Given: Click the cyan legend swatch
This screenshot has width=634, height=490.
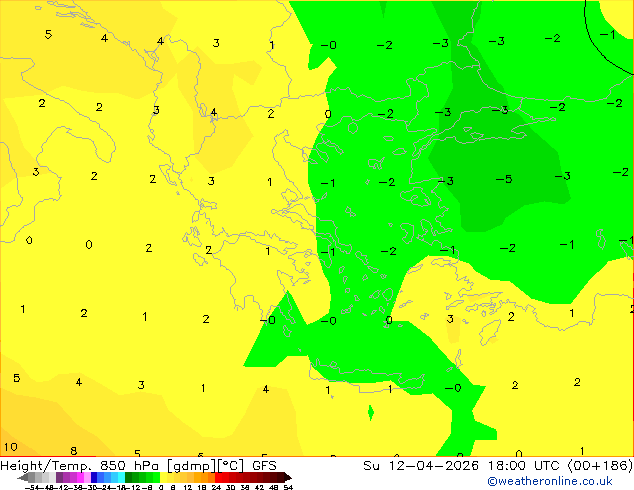Looking at the screenshot, I should coord(121,477).
